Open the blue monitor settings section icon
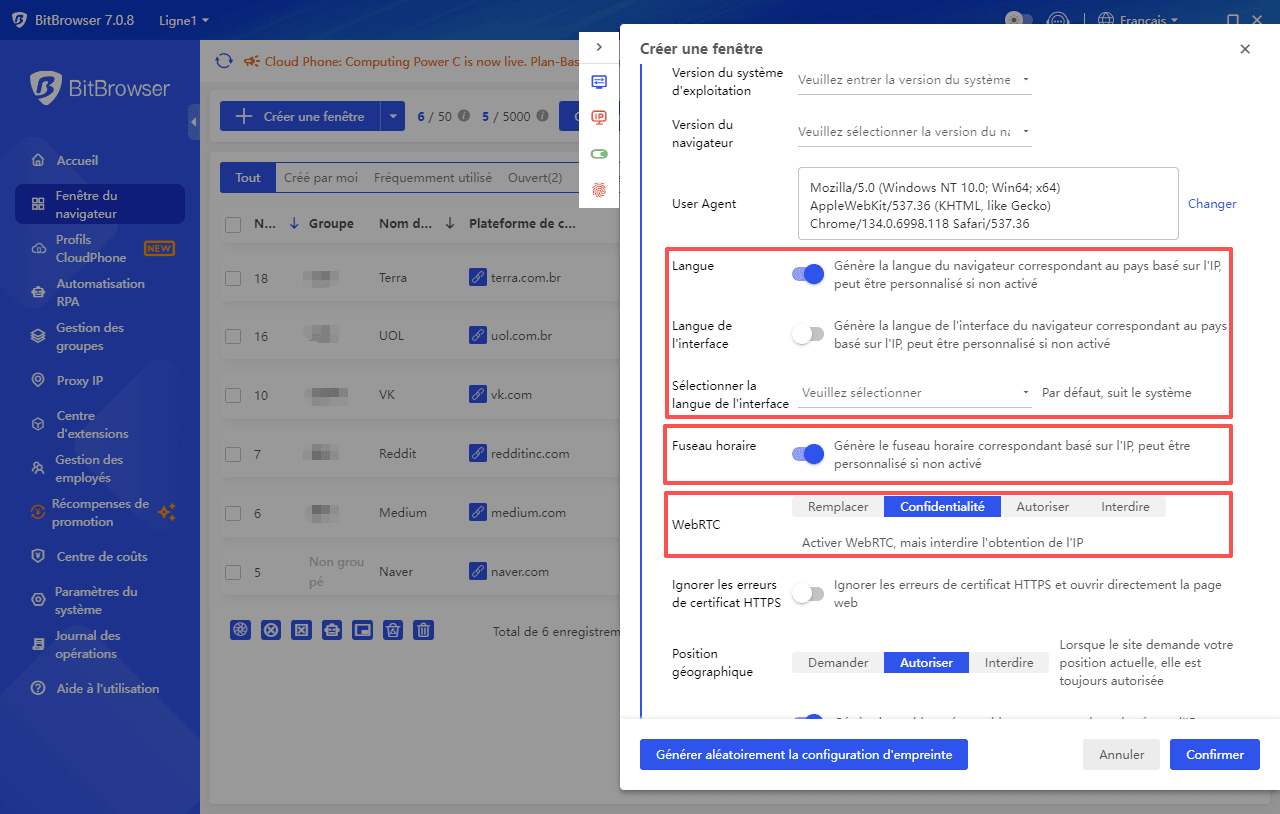The image size is (1280, 814). [x=598, y=82]
